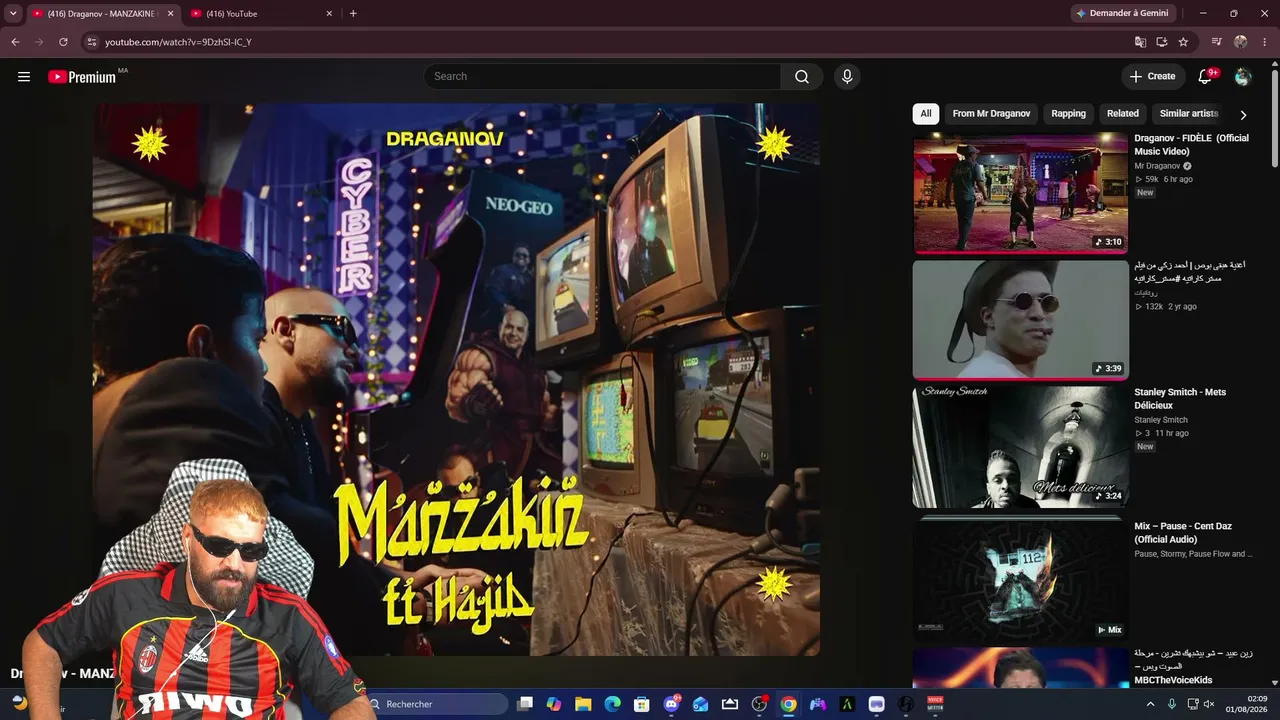The height and width of the screenshot is (720, 1280).
Task: Click the MANZAKINE video player
Action: pyautogui.click(x=457, y=379)
